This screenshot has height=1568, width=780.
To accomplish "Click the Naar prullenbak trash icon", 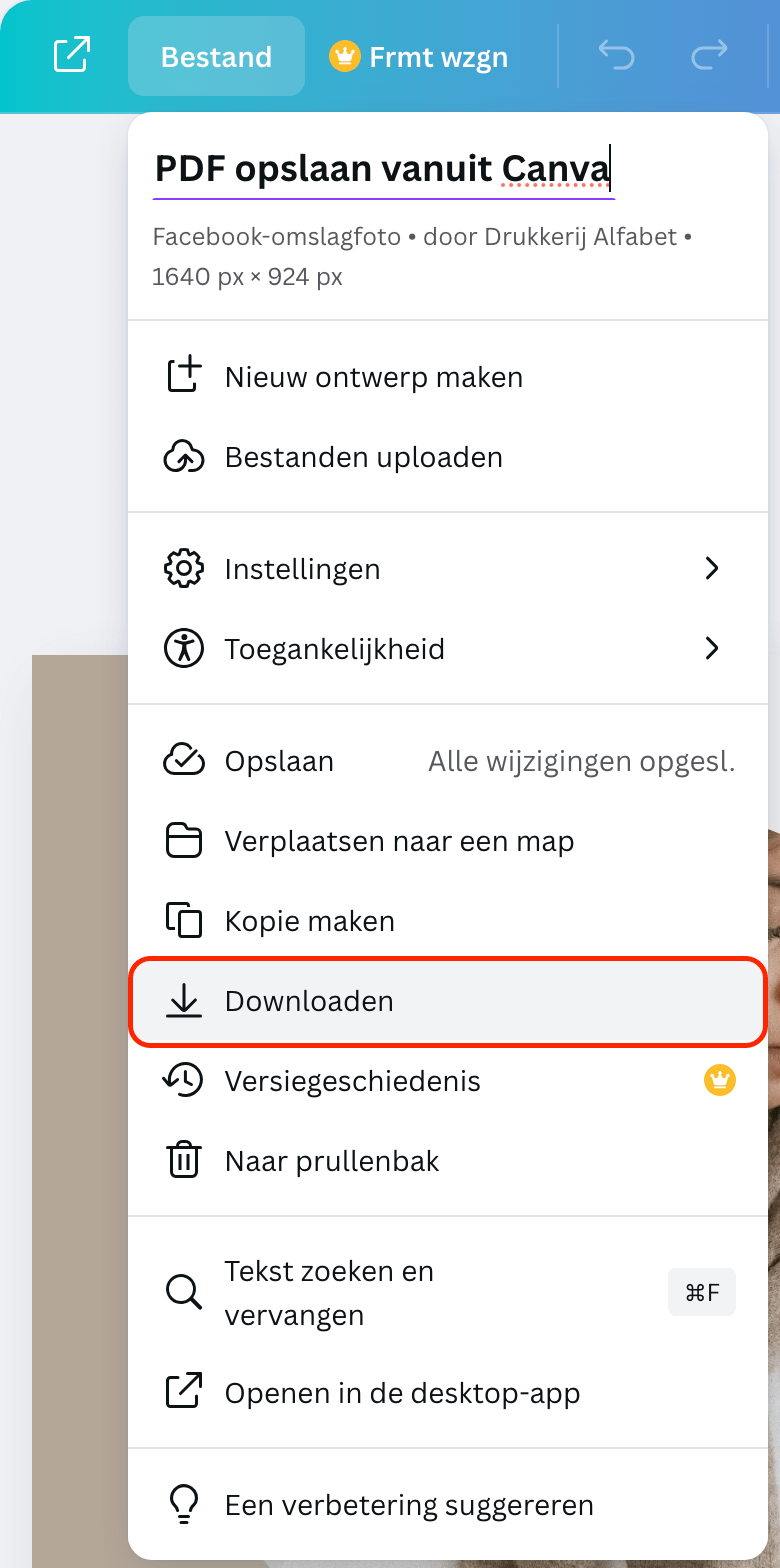I will coord(183,1161).
